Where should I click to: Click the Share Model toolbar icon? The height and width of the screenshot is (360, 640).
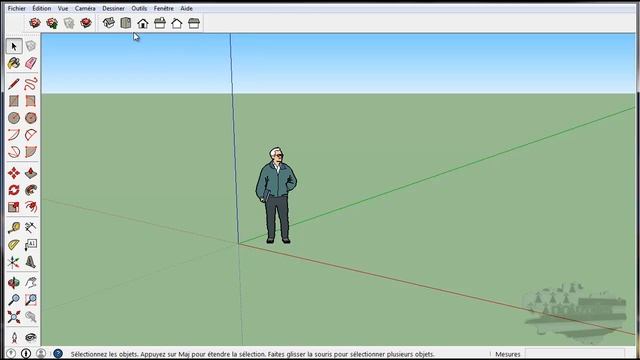[52, 23]
